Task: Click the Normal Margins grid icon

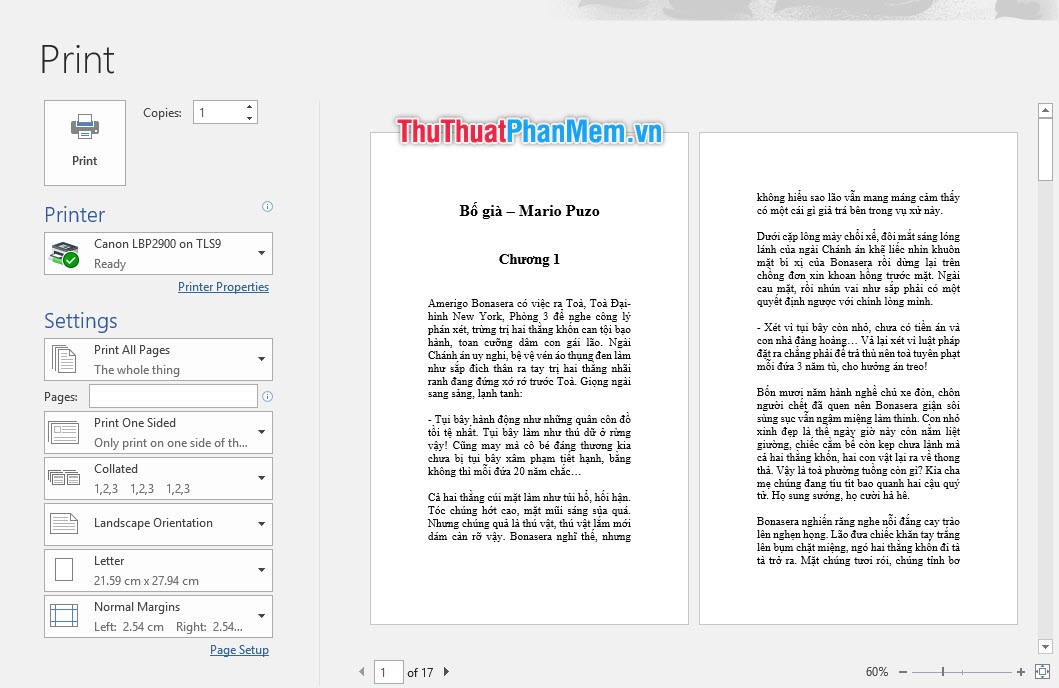Action: click(x=64, y=616)
